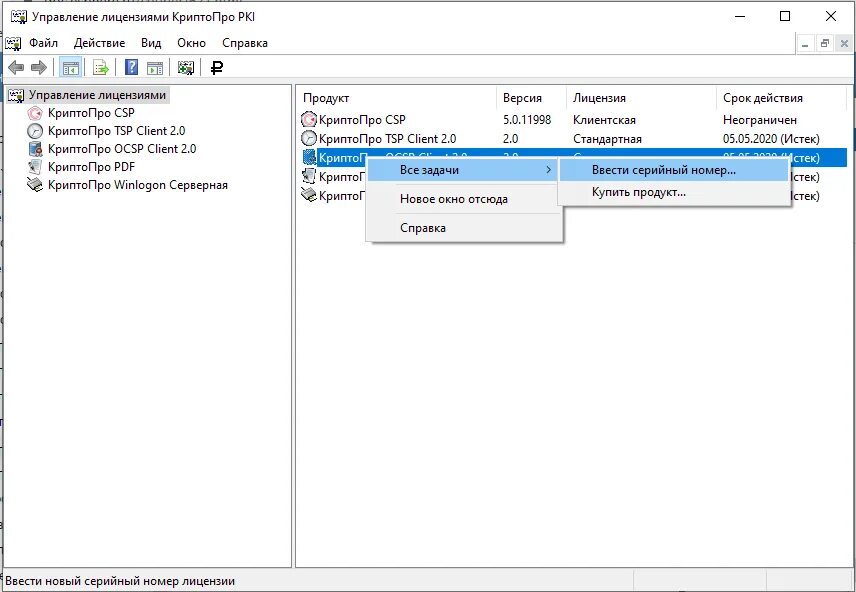
Task: Expand the Все задачи submenu arrow
Action: point(549,170)
